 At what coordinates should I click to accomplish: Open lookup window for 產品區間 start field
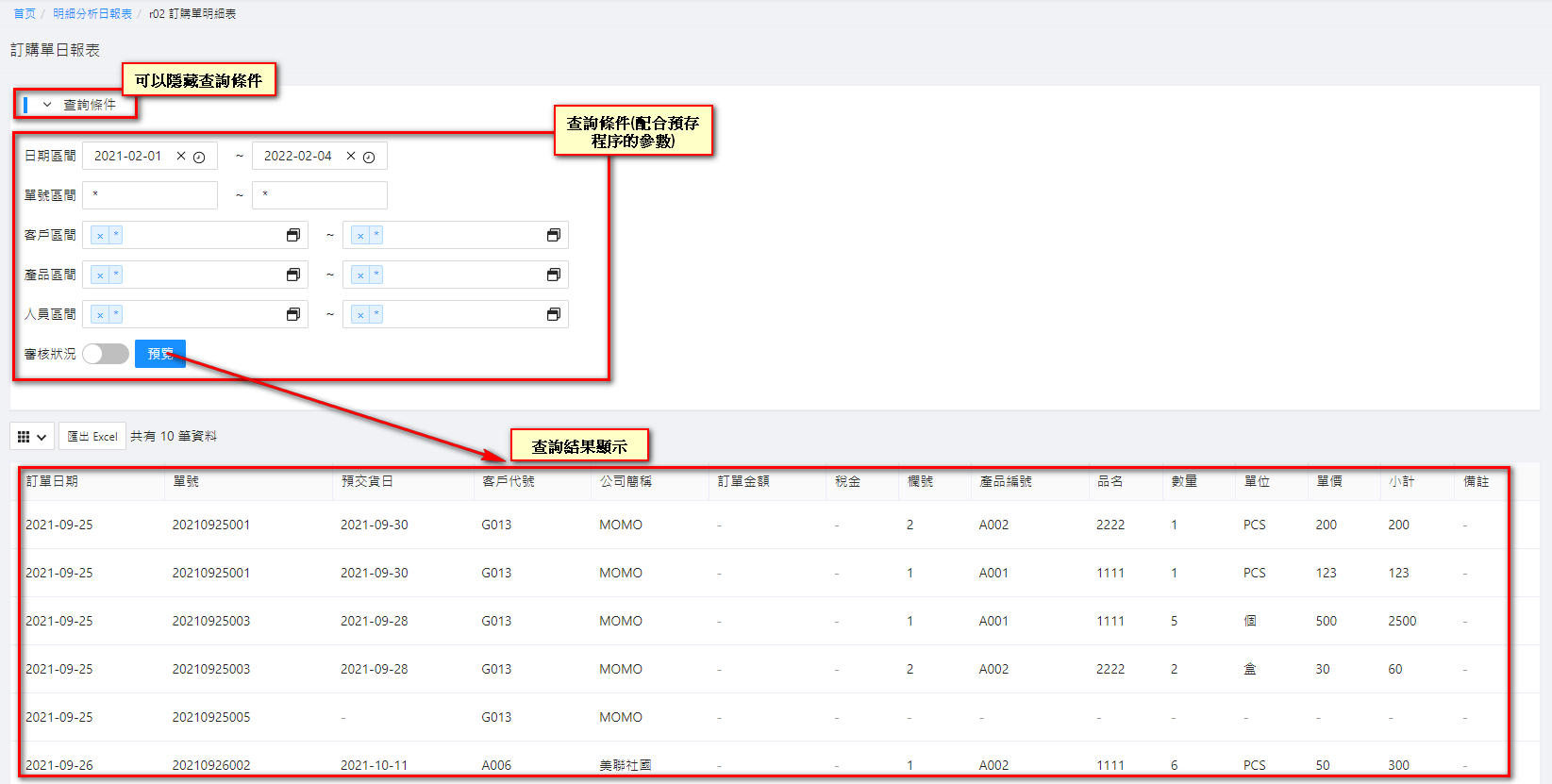[x=293, y=275]
